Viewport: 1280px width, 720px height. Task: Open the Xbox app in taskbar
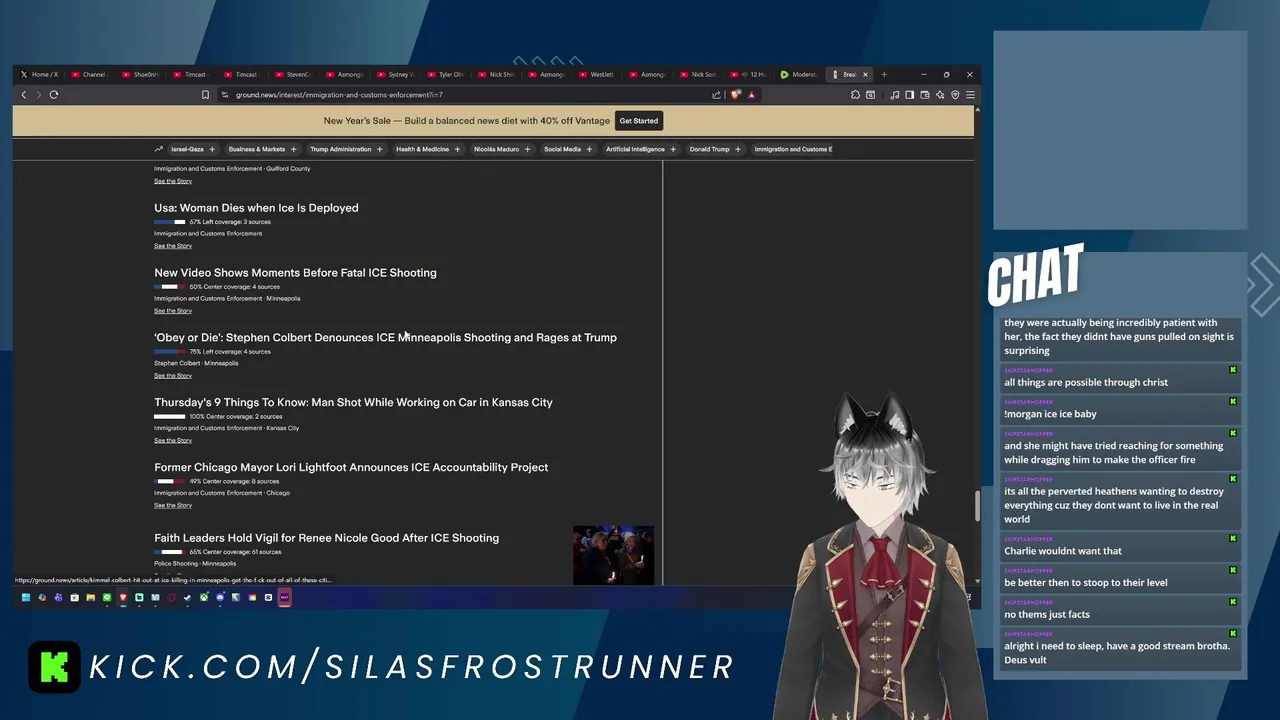click(x=204, y=597)
